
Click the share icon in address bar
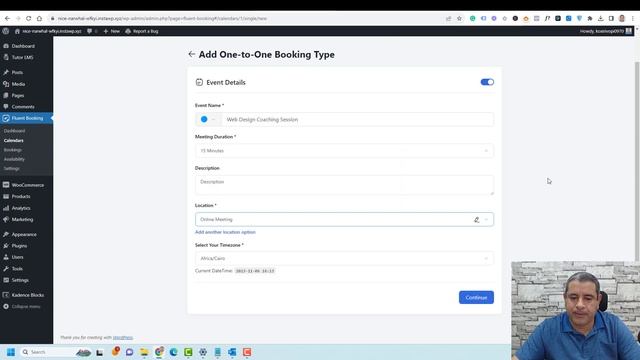pos(449,18)
